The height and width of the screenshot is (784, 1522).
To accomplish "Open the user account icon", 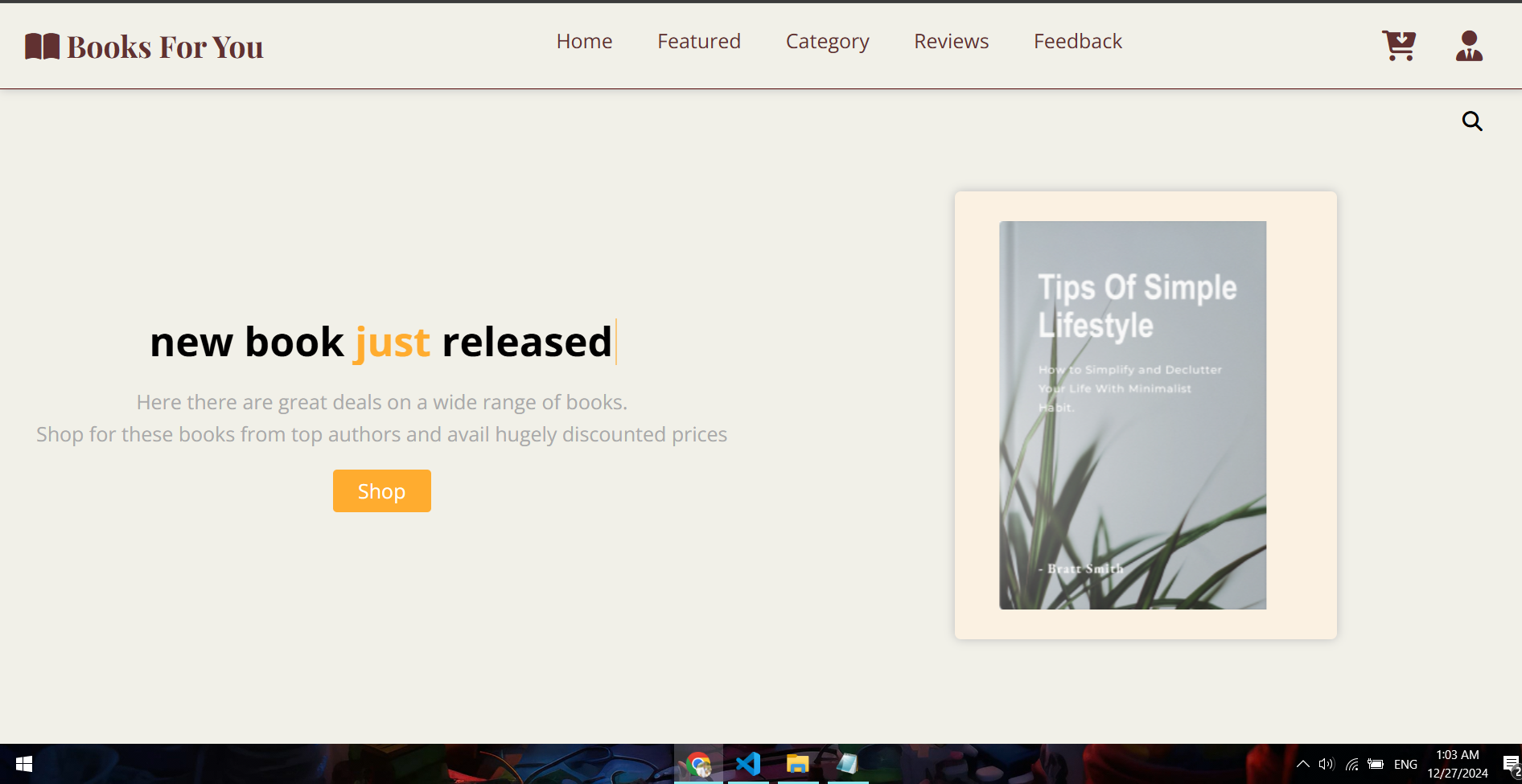I will coord(1469,46).
